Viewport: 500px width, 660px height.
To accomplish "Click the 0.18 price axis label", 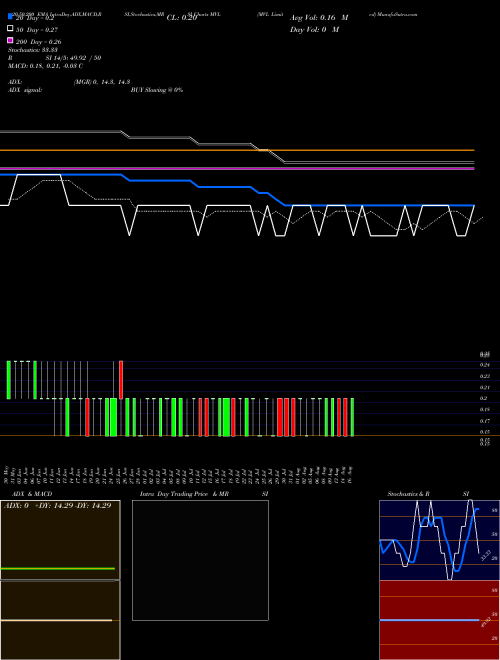I will click(x=484, y=409).
